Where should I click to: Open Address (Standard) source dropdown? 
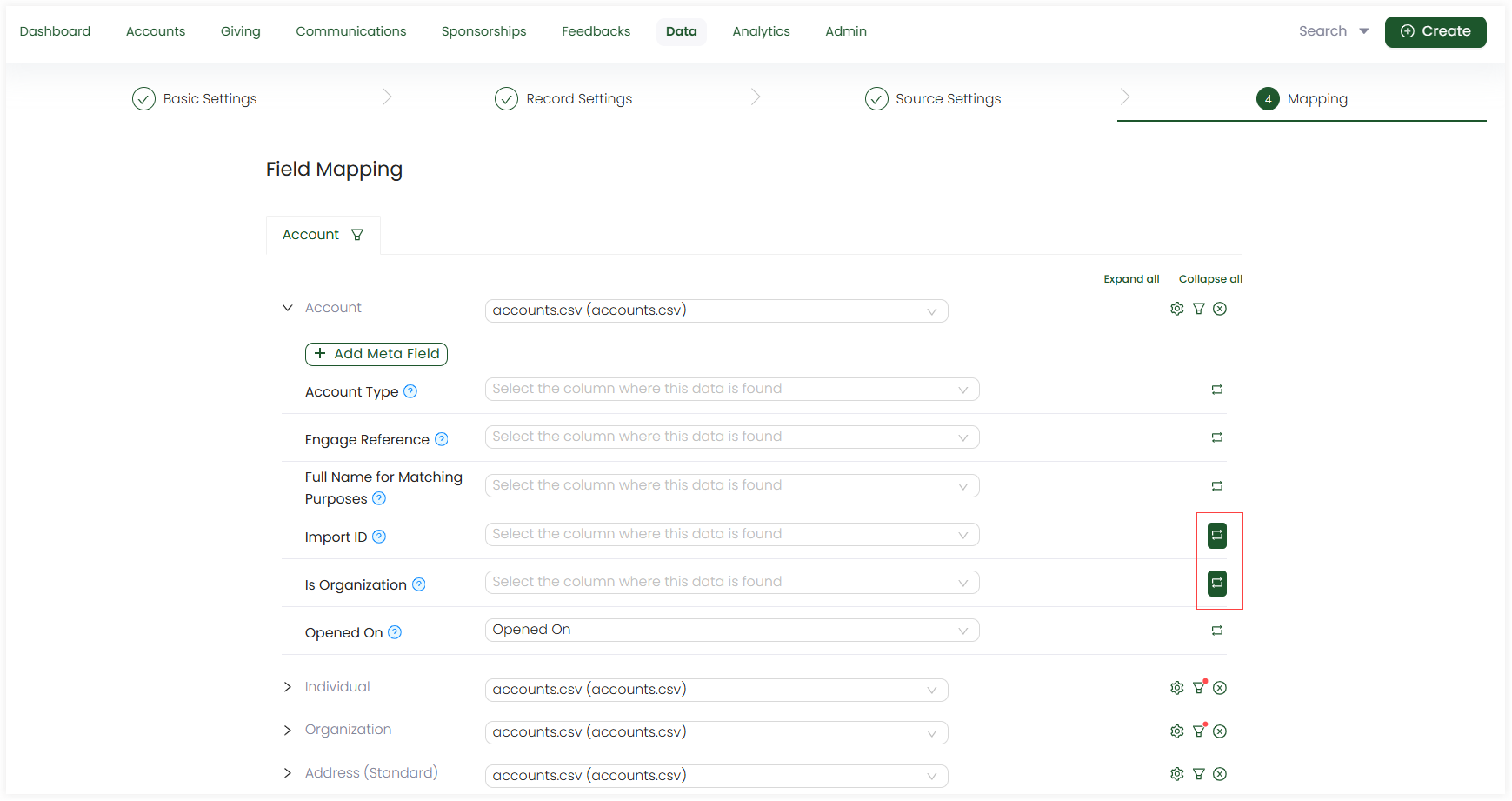[x=716, y=776]
